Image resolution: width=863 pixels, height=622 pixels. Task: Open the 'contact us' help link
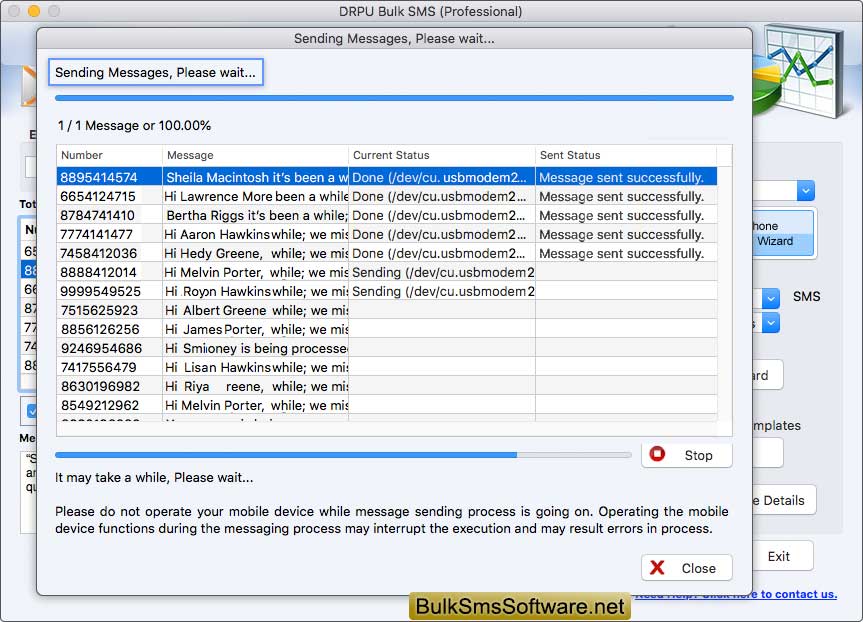798,594
